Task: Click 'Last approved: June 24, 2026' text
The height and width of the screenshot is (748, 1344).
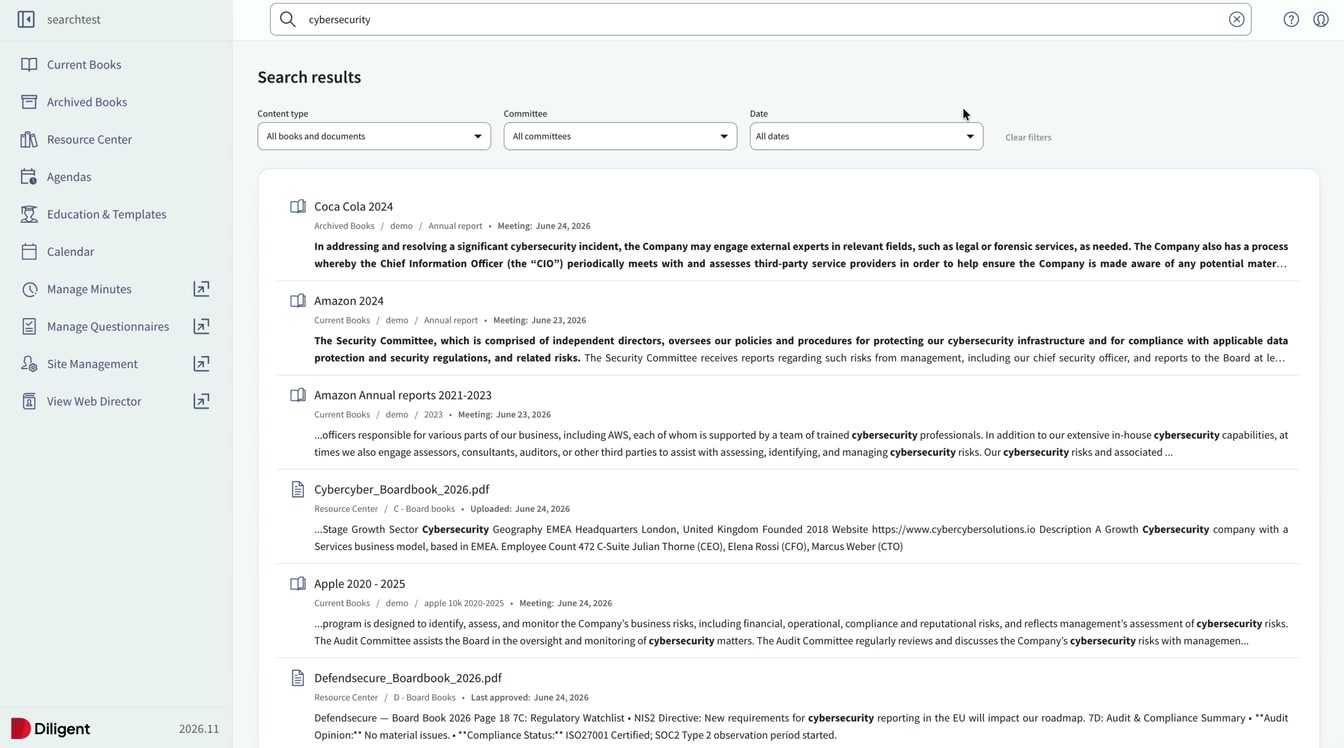Action: pos(529,698)
